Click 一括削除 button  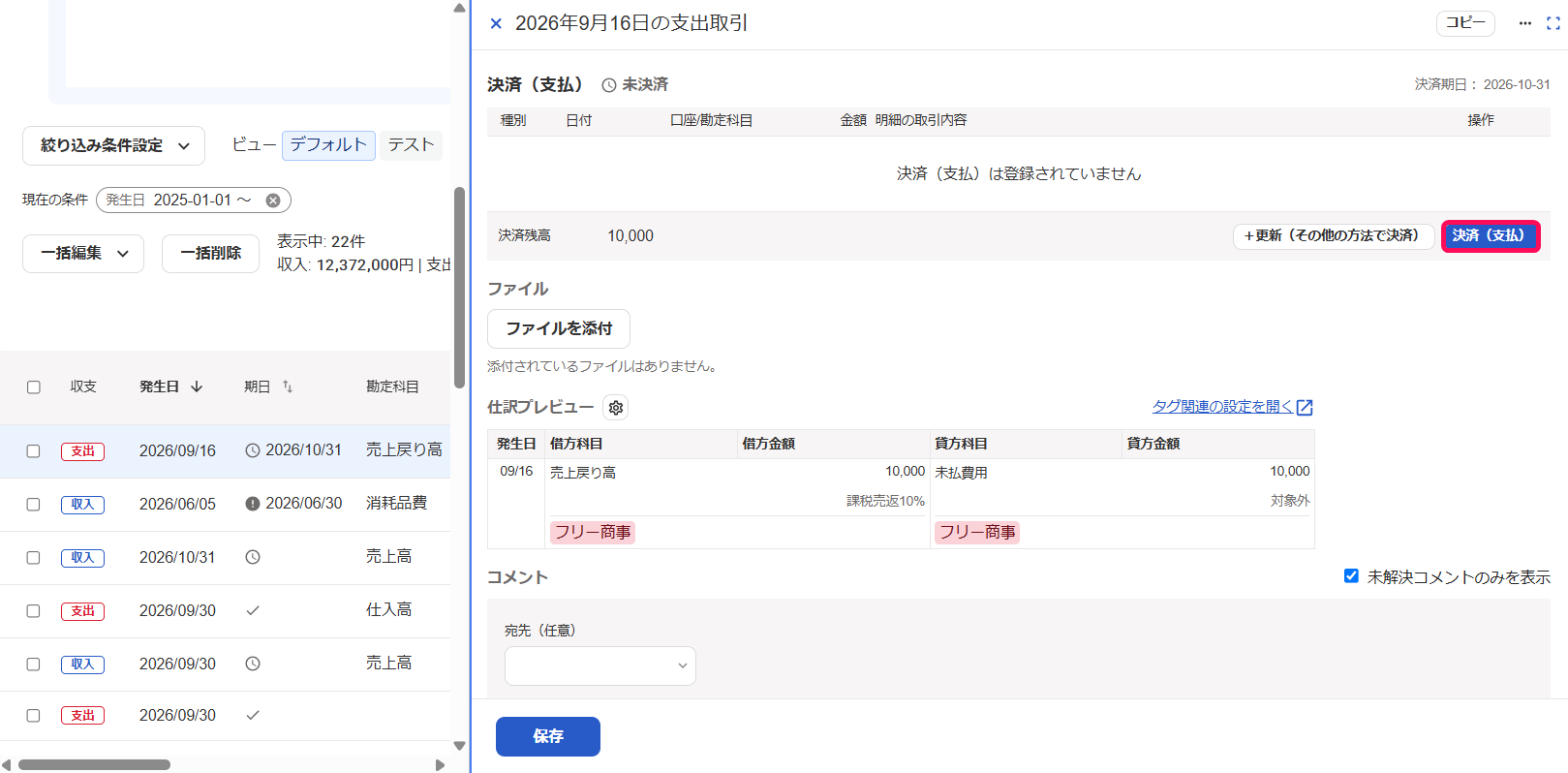tap(210, 254)
